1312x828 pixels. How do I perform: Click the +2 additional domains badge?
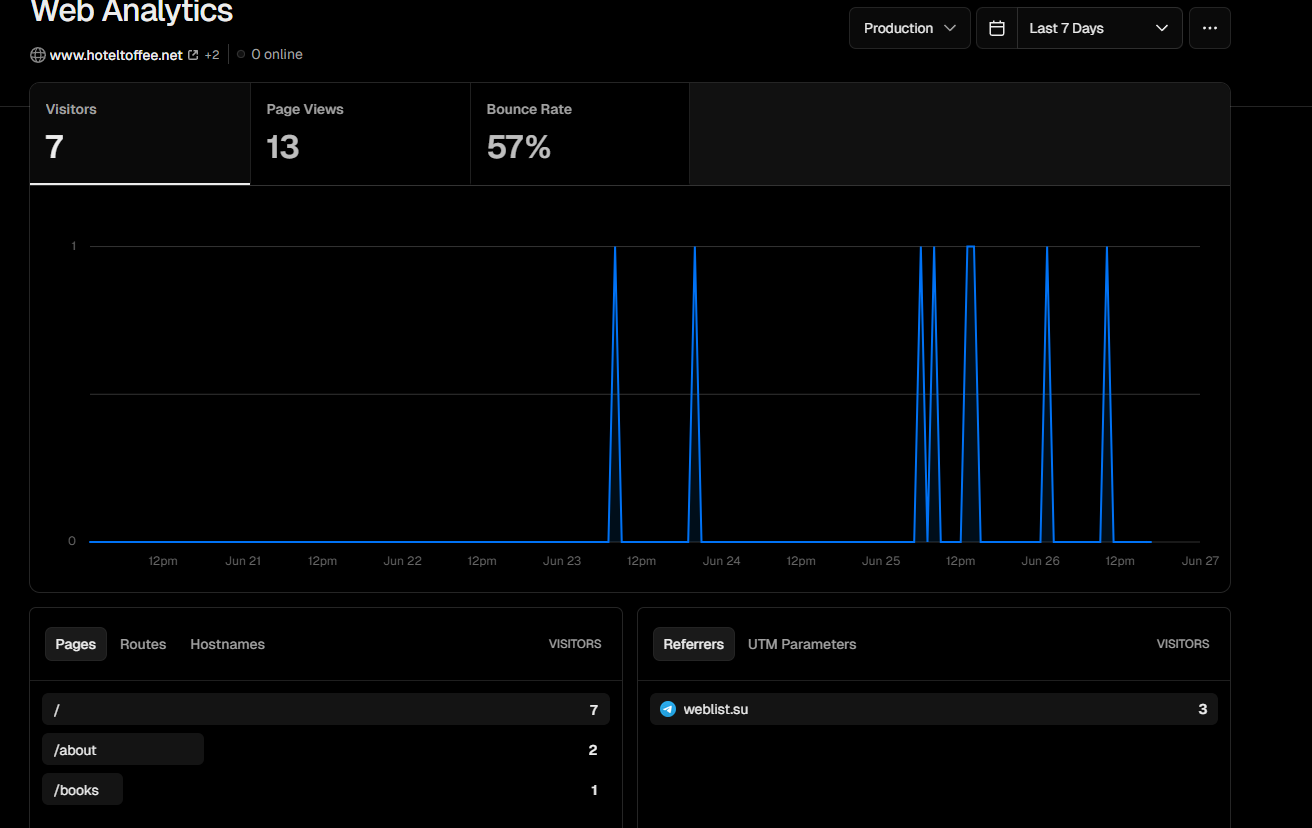[x=212, y=55]
